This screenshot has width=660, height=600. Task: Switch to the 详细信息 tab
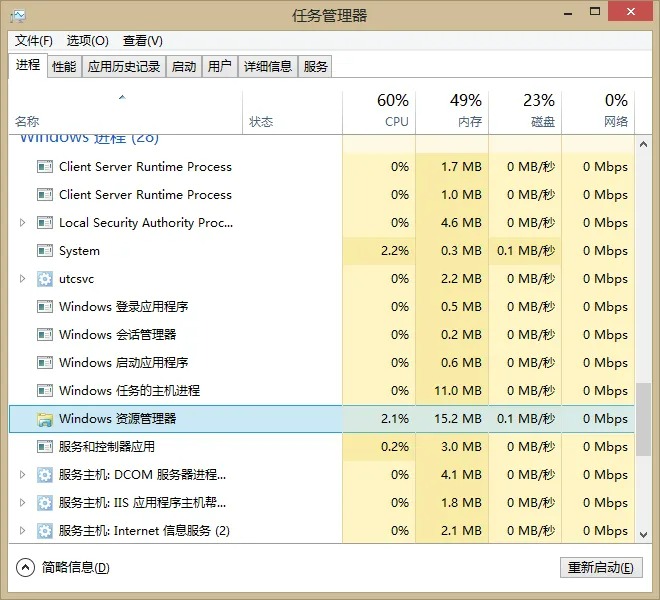(x=268, y=67)
